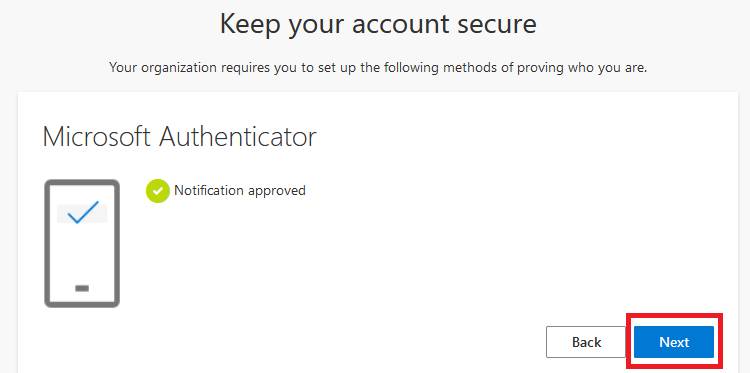Click the "Your organization requires you" subtitle
Screen dimensions: 750x373
[378, 67]
